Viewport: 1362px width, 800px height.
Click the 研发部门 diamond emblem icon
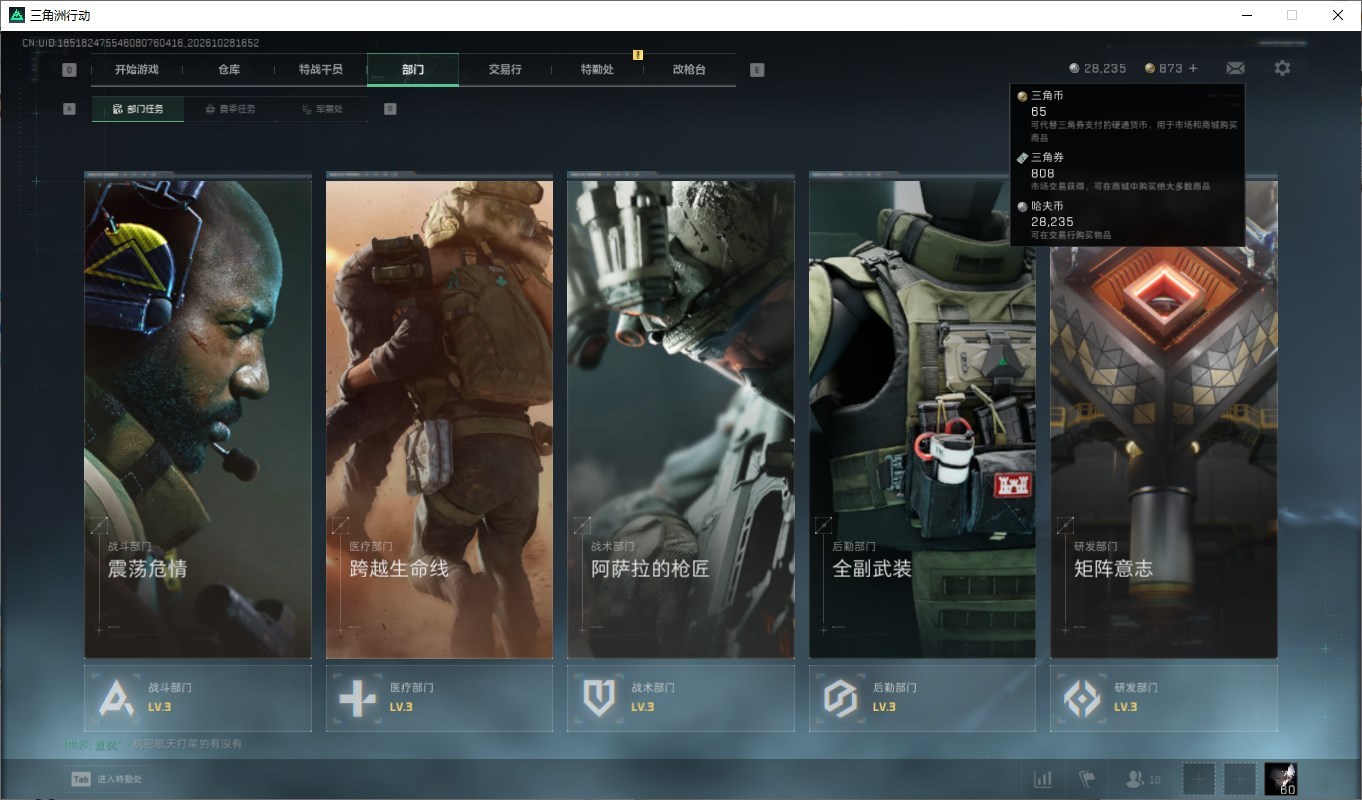pos(1082,698)
